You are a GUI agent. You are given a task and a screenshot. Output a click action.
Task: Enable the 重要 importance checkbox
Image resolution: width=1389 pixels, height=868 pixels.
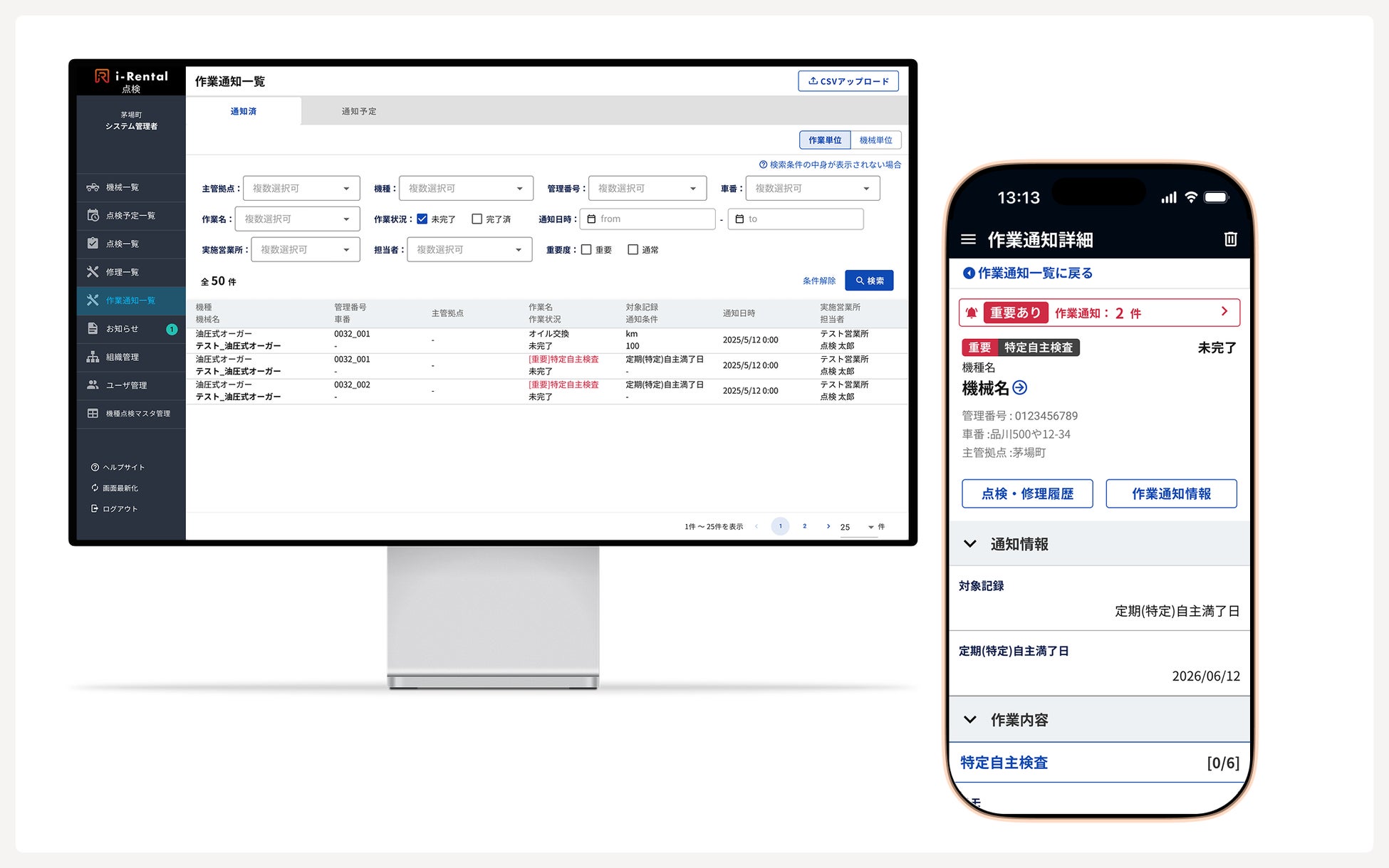point(586,250)
